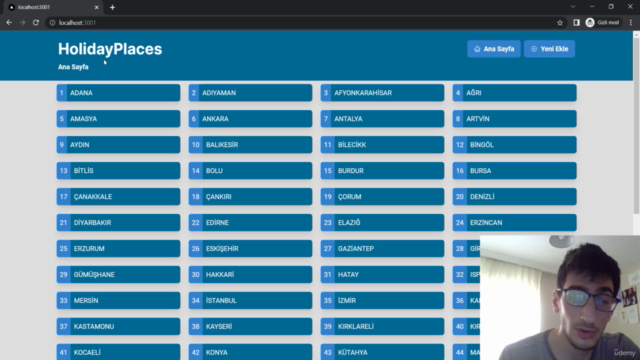Image resolution: width=640 pixels, height=360 pixels.
Task: Click the ÇANKIRI card
Action: tap(250, 197)
